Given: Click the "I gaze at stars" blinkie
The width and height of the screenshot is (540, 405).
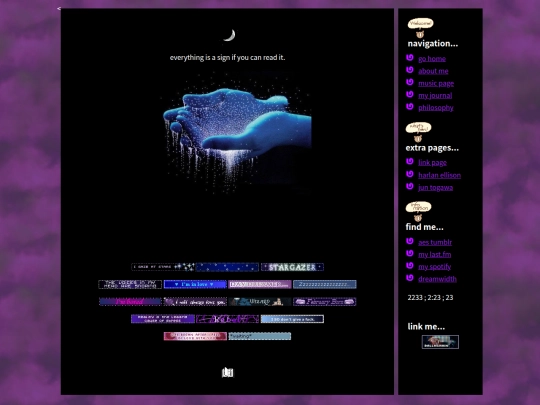Looking at the screenshot, I should point(163,267).
